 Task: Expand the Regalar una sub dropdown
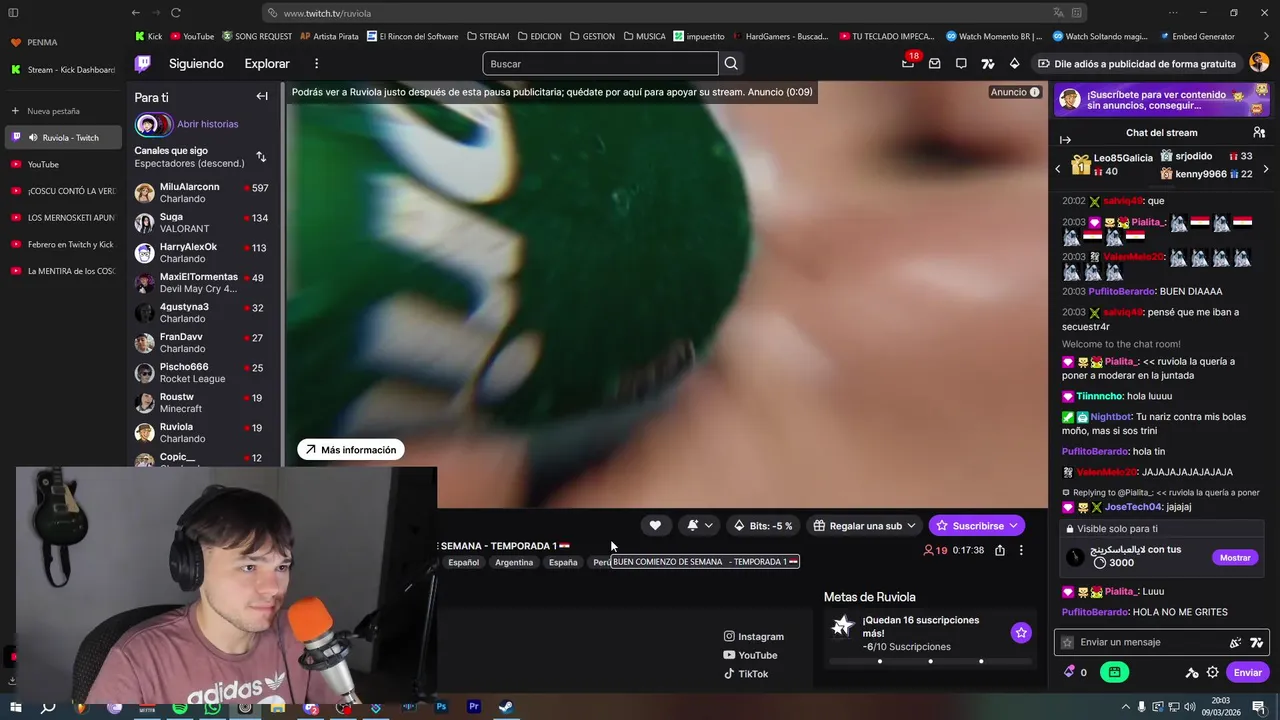(911, 525)
